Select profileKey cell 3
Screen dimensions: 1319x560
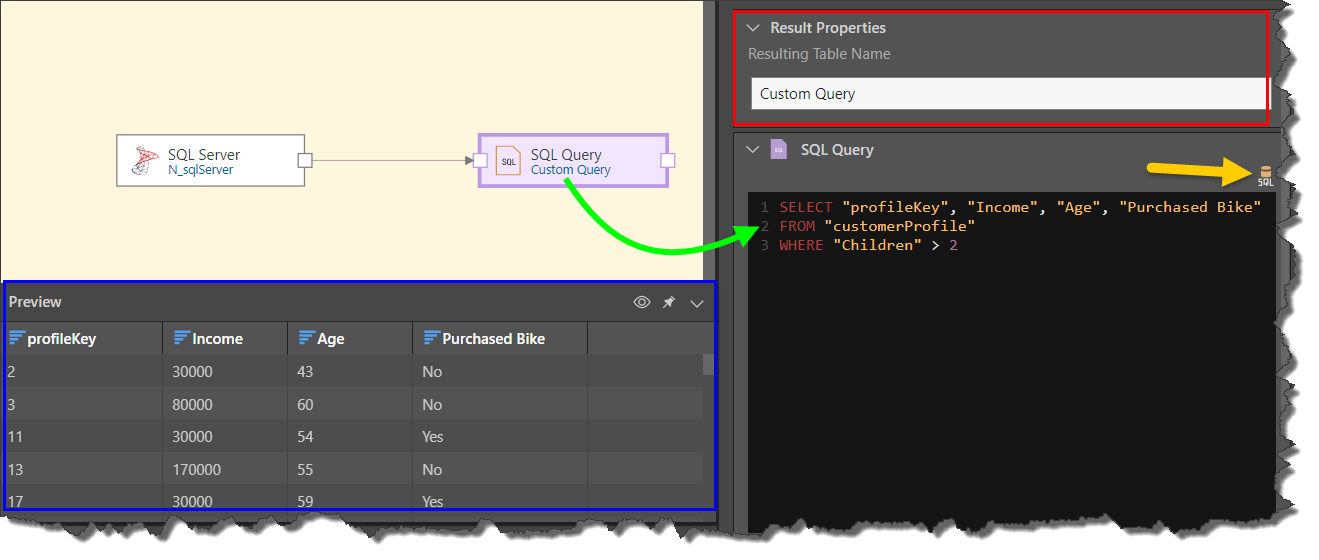tap(83, 404)
